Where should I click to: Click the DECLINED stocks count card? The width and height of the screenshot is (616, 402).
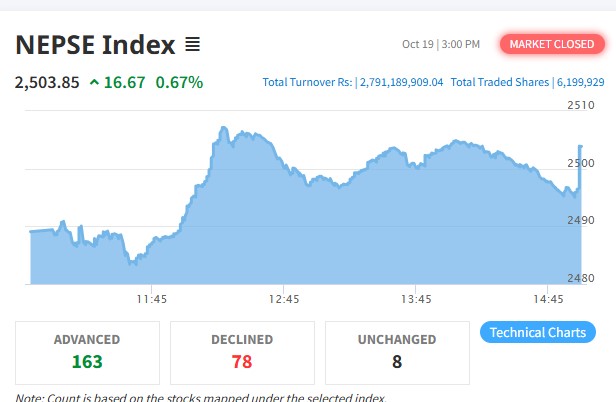point(242,350)
